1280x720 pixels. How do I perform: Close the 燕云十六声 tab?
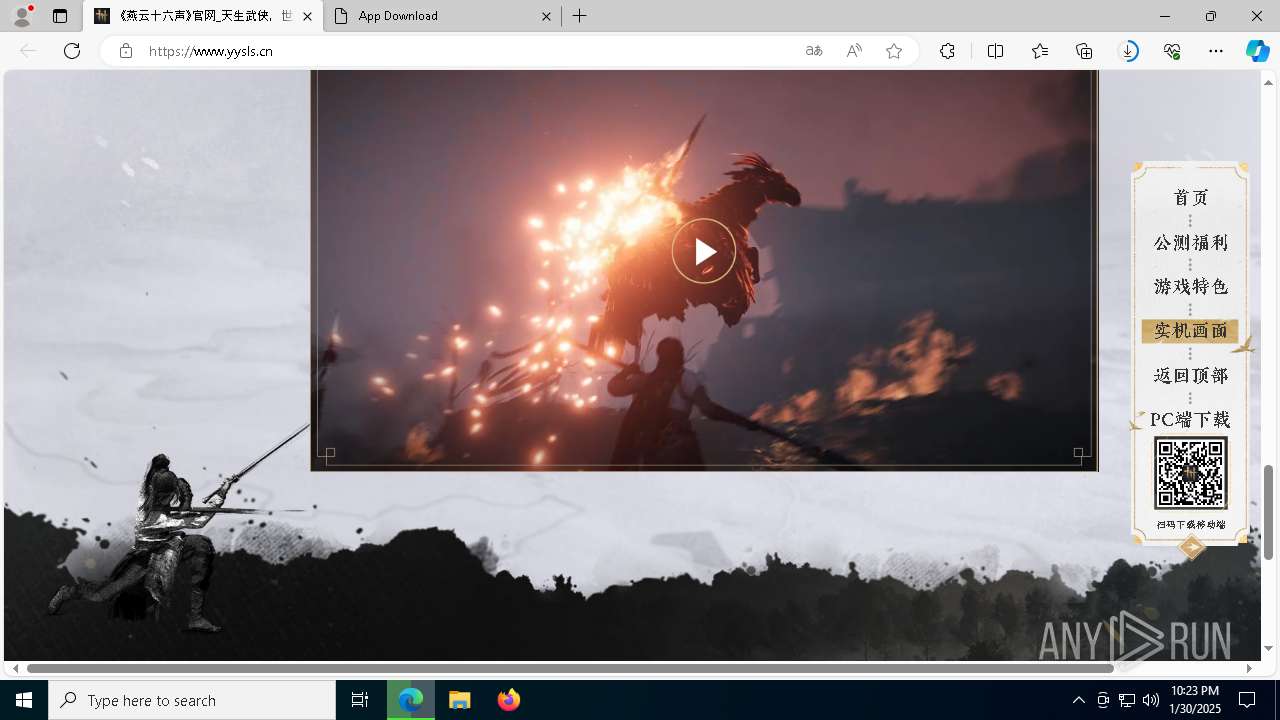pyautogui.click(x=307, y=16)
